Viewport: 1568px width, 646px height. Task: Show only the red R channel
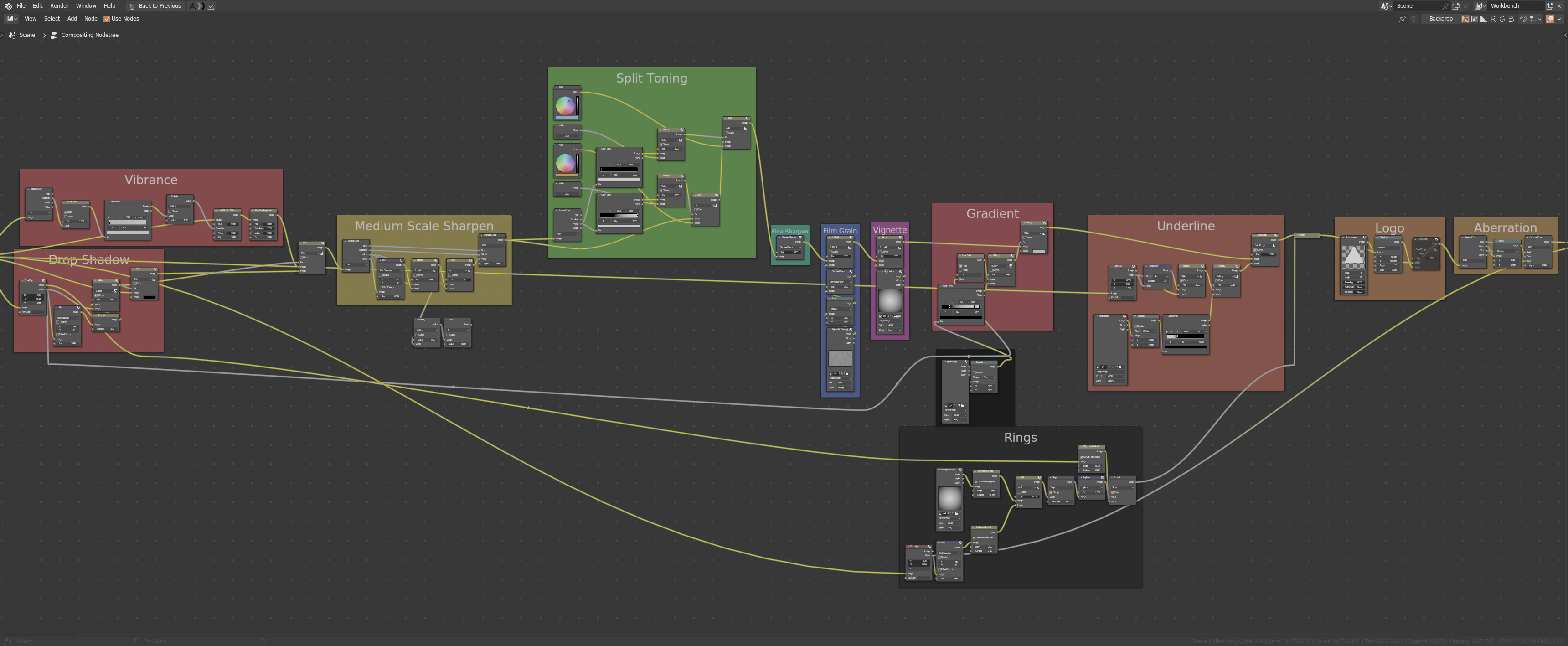[x=1493, y=19]
